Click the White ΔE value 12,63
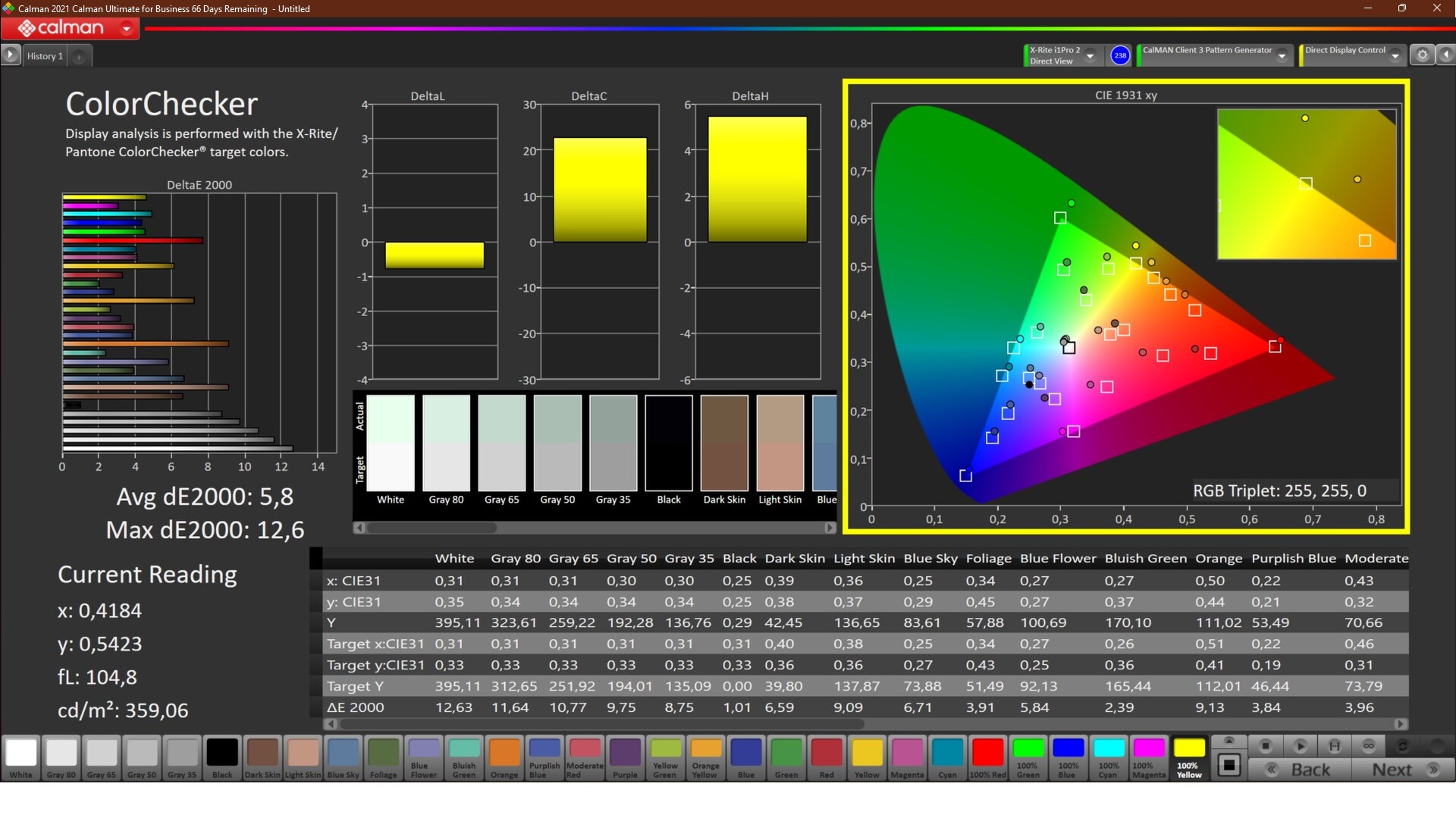 [x=453, y=707]
